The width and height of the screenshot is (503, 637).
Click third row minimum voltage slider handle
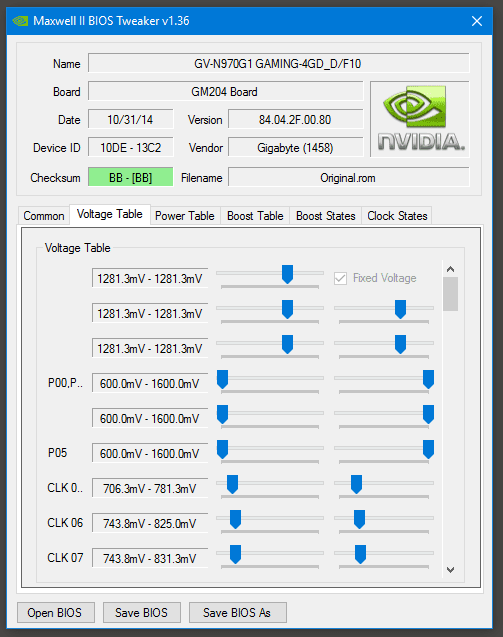[x=287, y=344]
